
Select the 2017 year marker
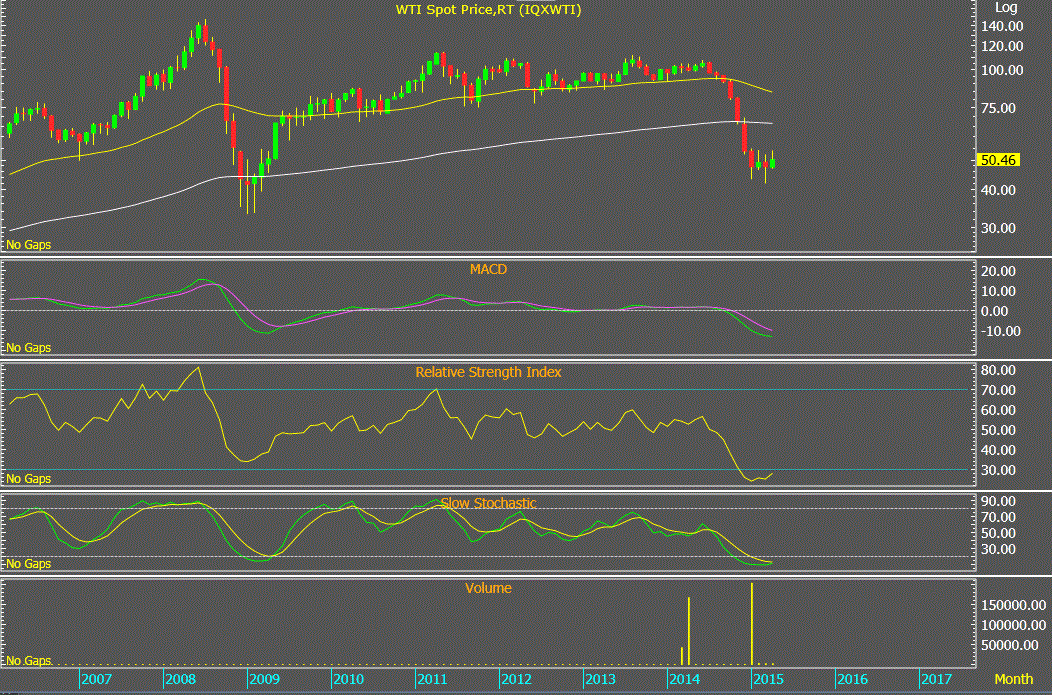[x=937, y=679]
